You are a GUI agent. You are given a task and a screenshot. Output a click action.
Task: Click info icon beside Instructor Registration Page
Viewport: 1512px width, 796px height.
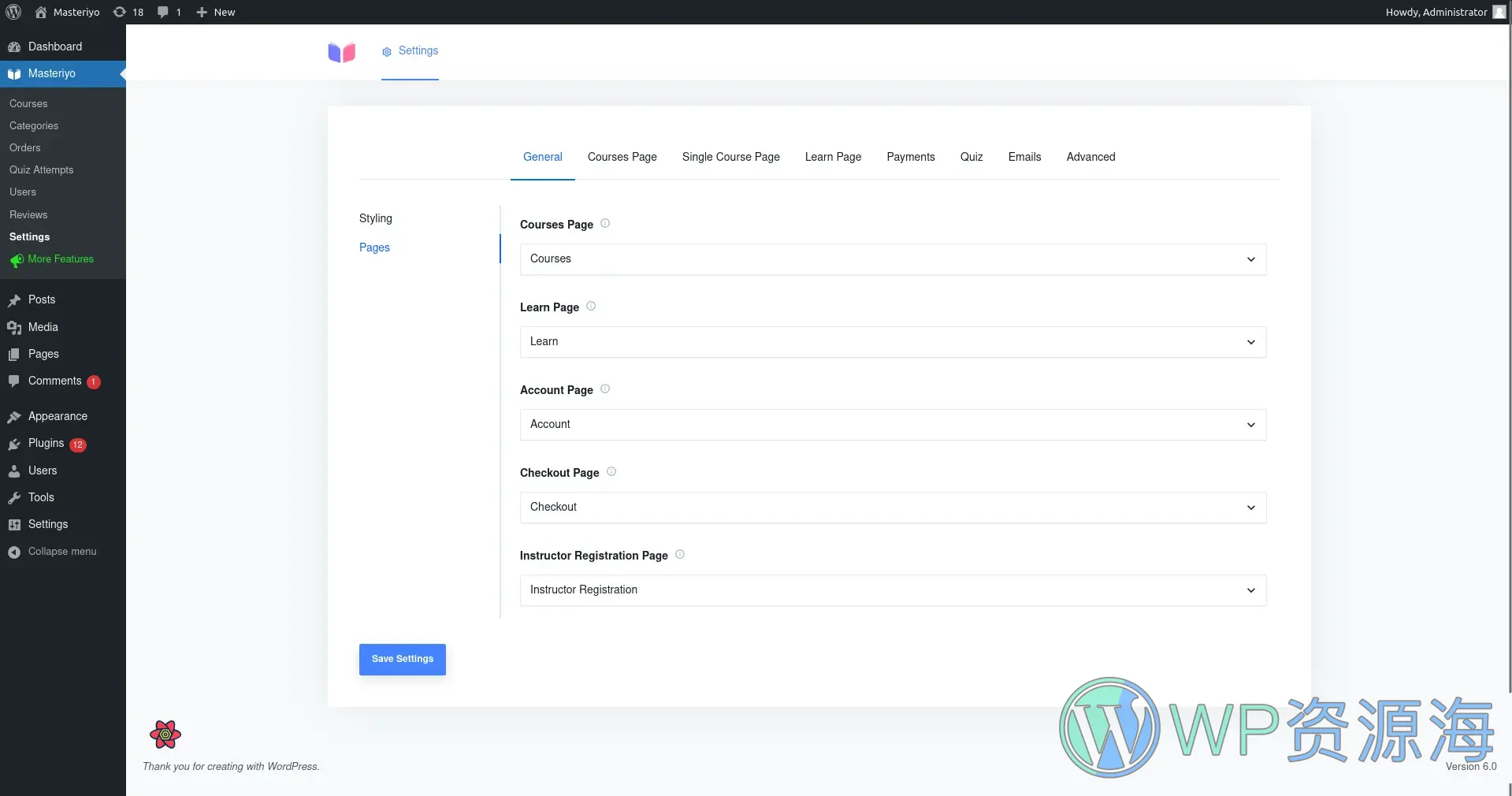680,555
